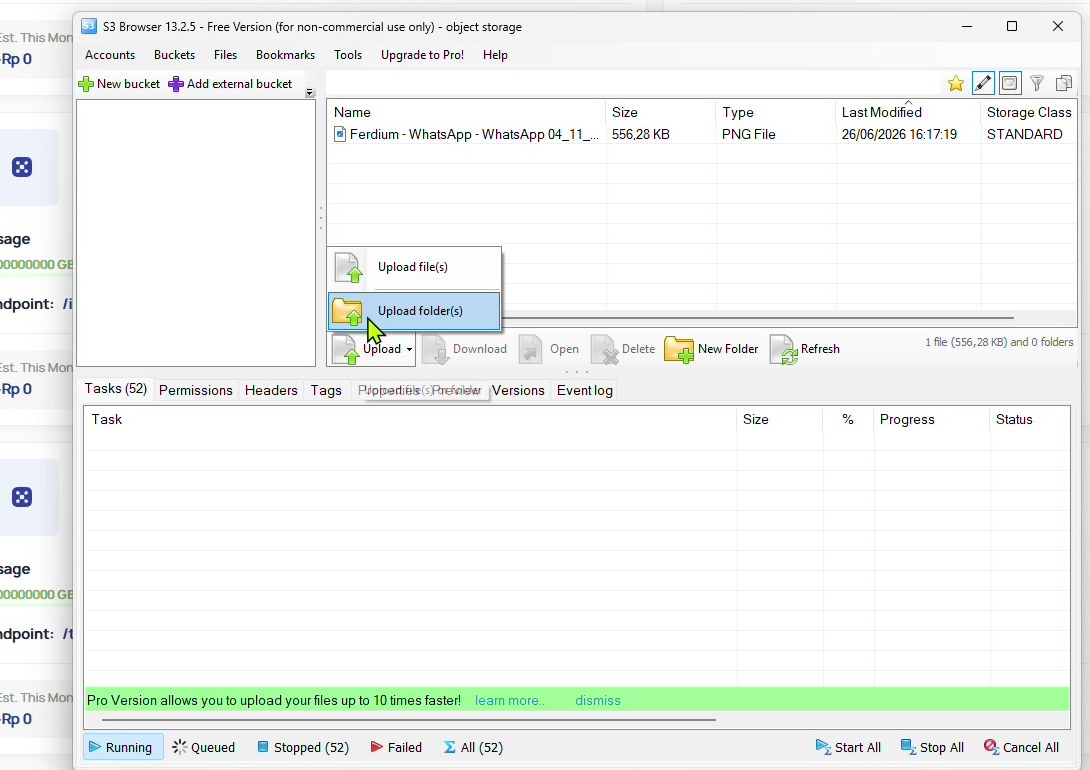Click the Start All button
This screenshot has width=1090, height=770.
tap(848, 748)
